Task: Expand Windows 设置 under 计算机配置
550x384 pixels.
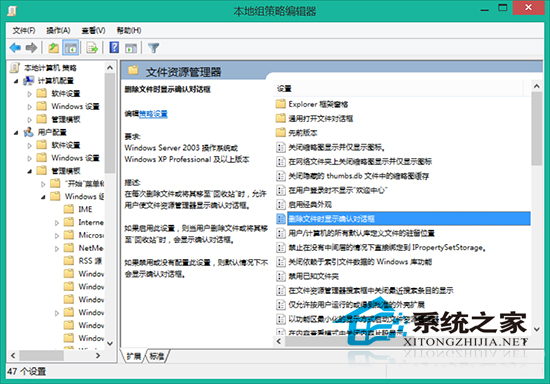Action: tap(30, 107)
